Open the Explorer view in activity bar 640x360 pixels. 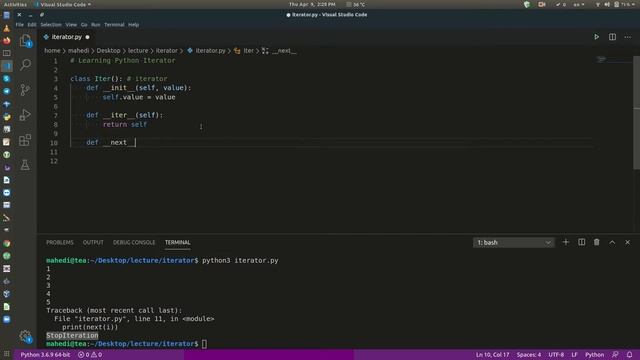tap(25, 40)
